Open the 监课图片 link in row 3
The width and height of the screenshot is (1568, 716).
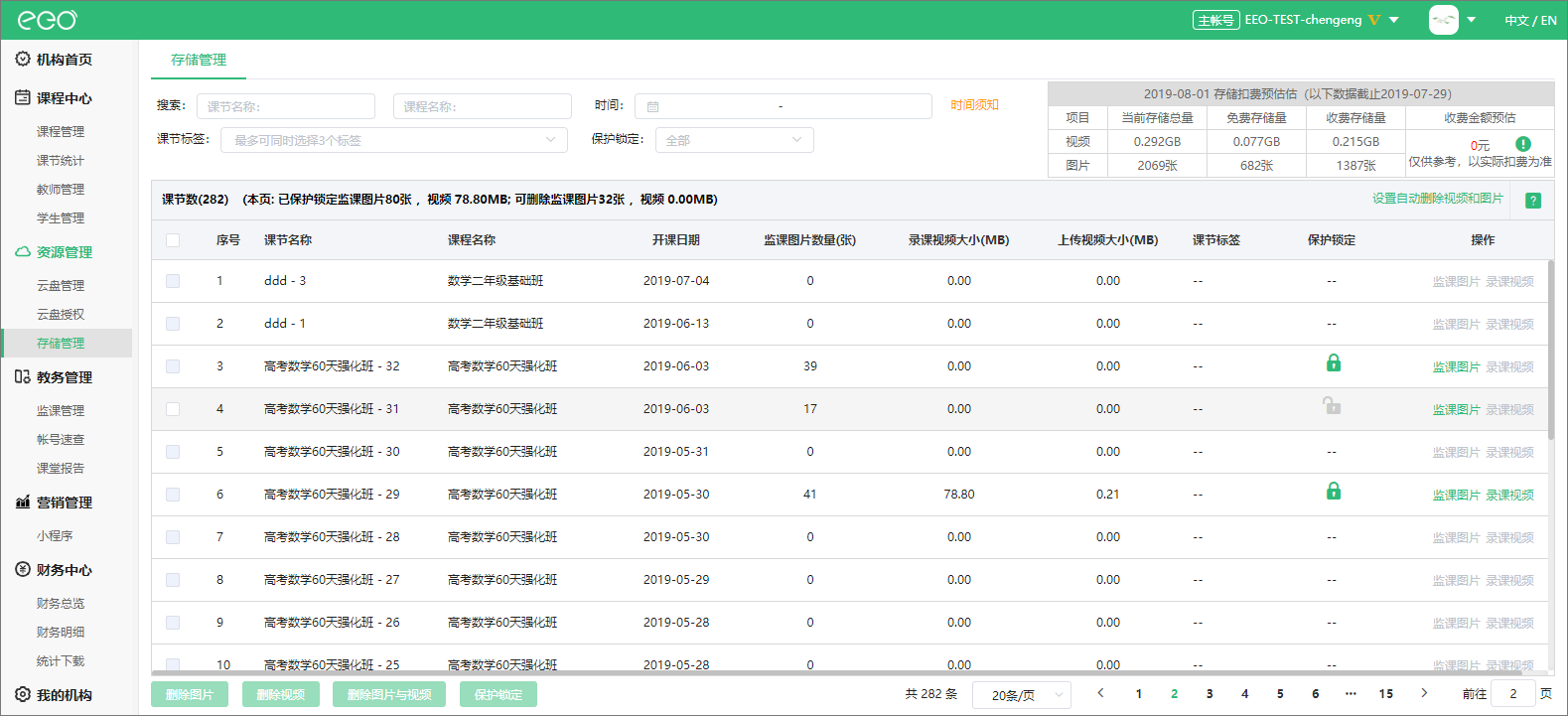[1456, 366]
